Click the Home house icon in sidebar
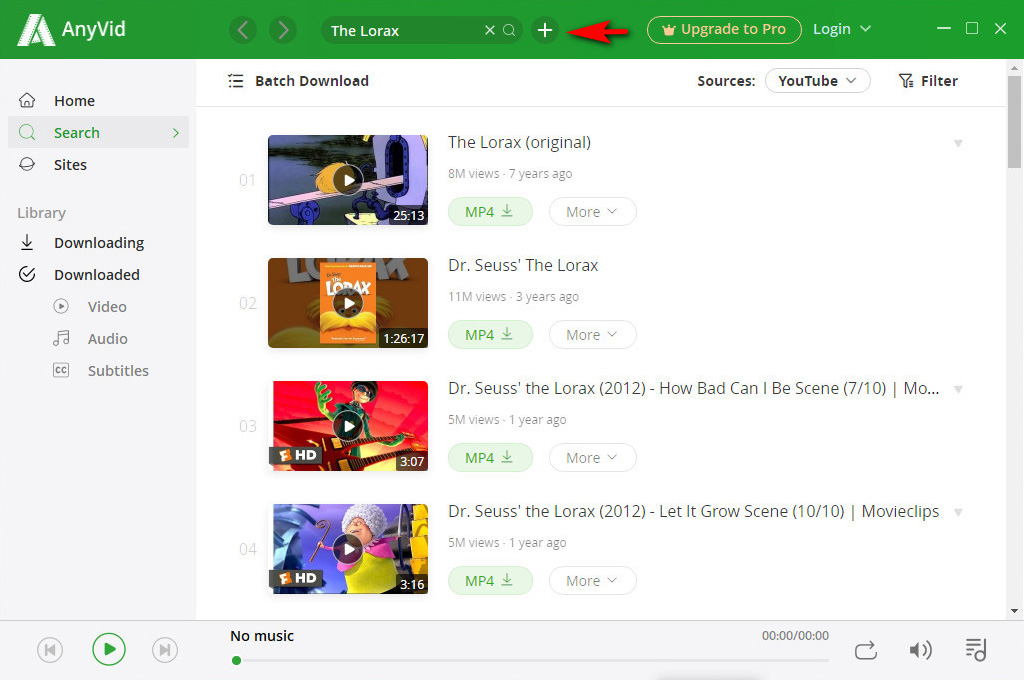This screenshot has height=680, width=1024. pos(27,101)
